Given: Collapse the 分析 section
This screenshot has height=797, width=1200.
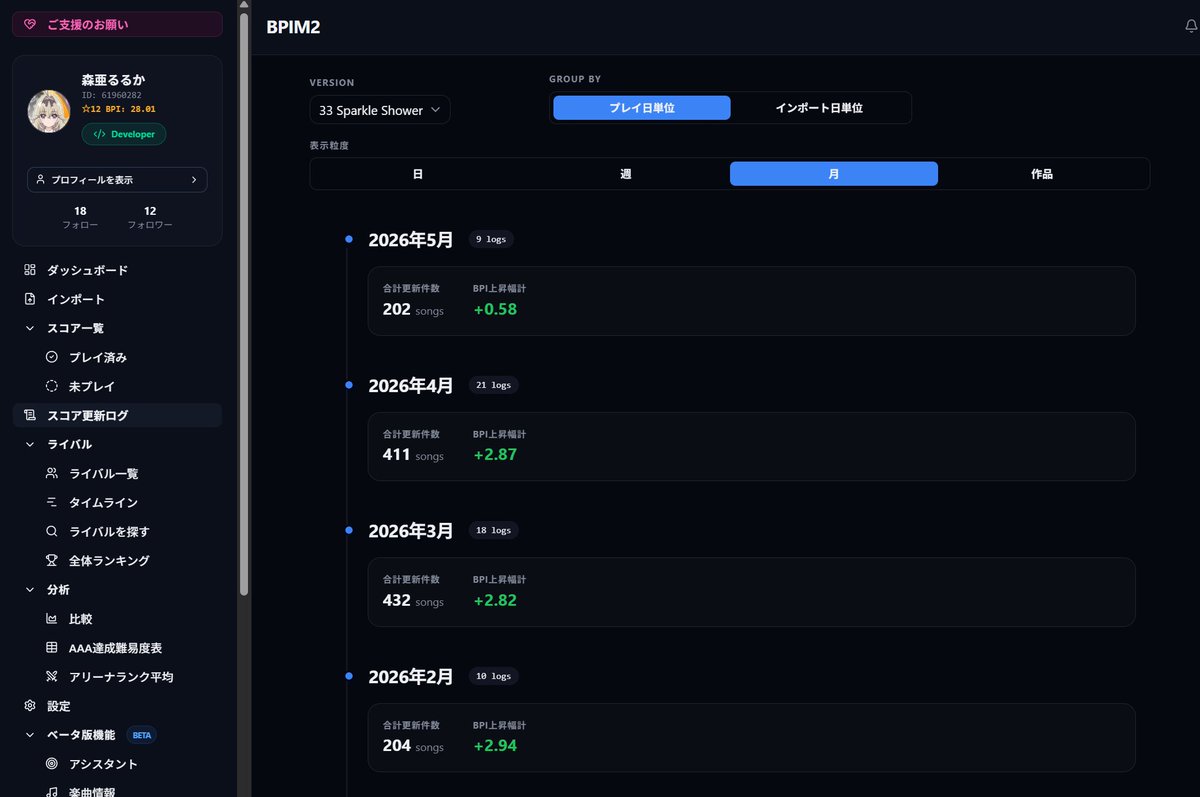Looking at the screenshot, I should click(x=30, y=590).
